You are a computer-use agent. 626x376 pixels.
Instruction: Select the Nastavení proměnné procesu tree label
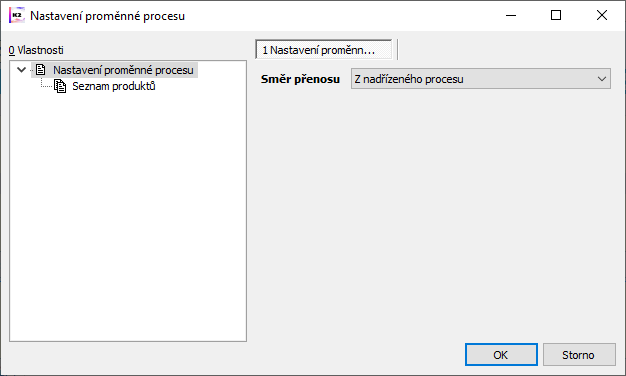(123, 70)
